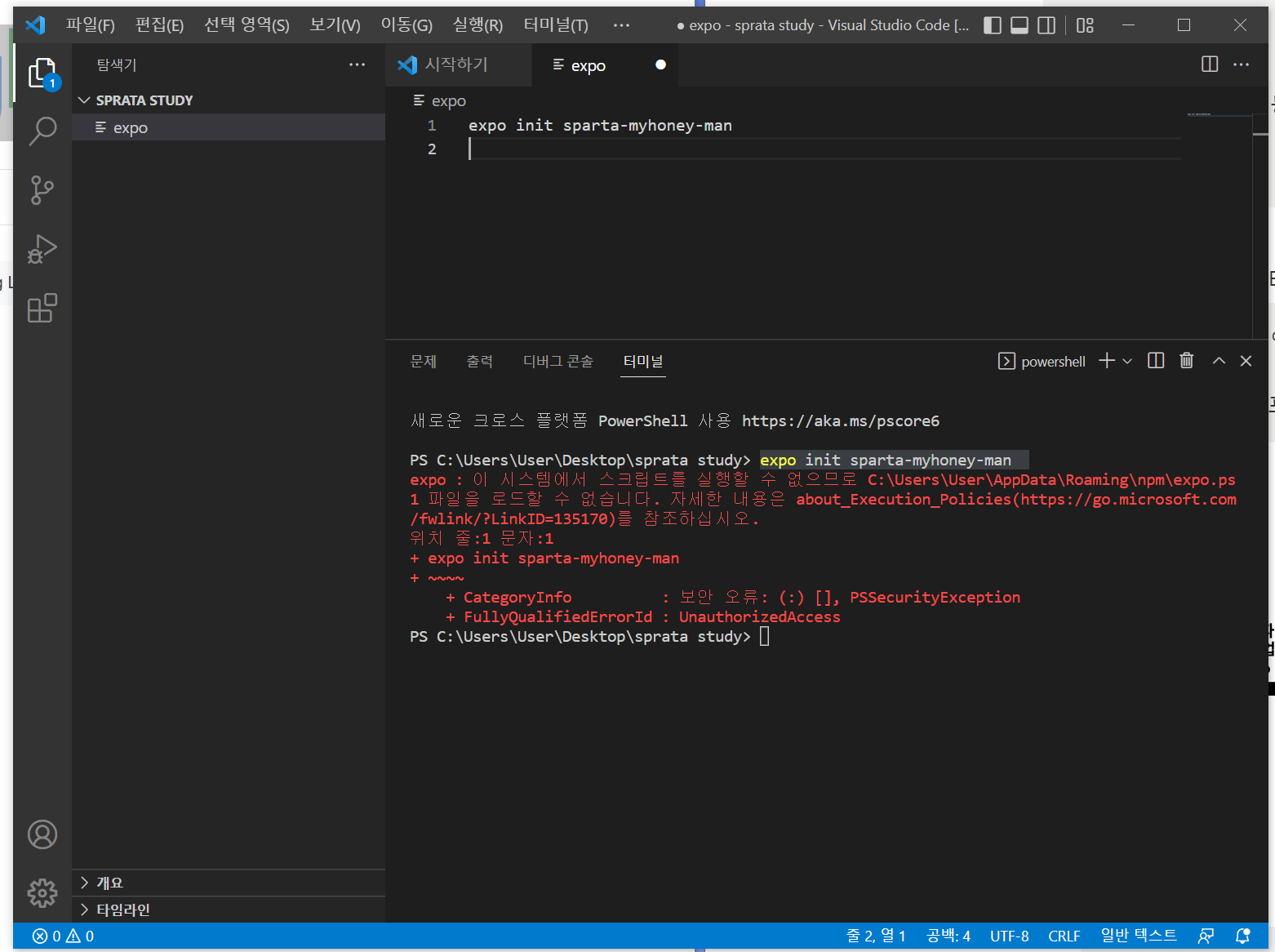Open notifications bell in status bar
The width and height of the screenshot is (1275, 952).
pyautogui.click(x=1242, y=936)
